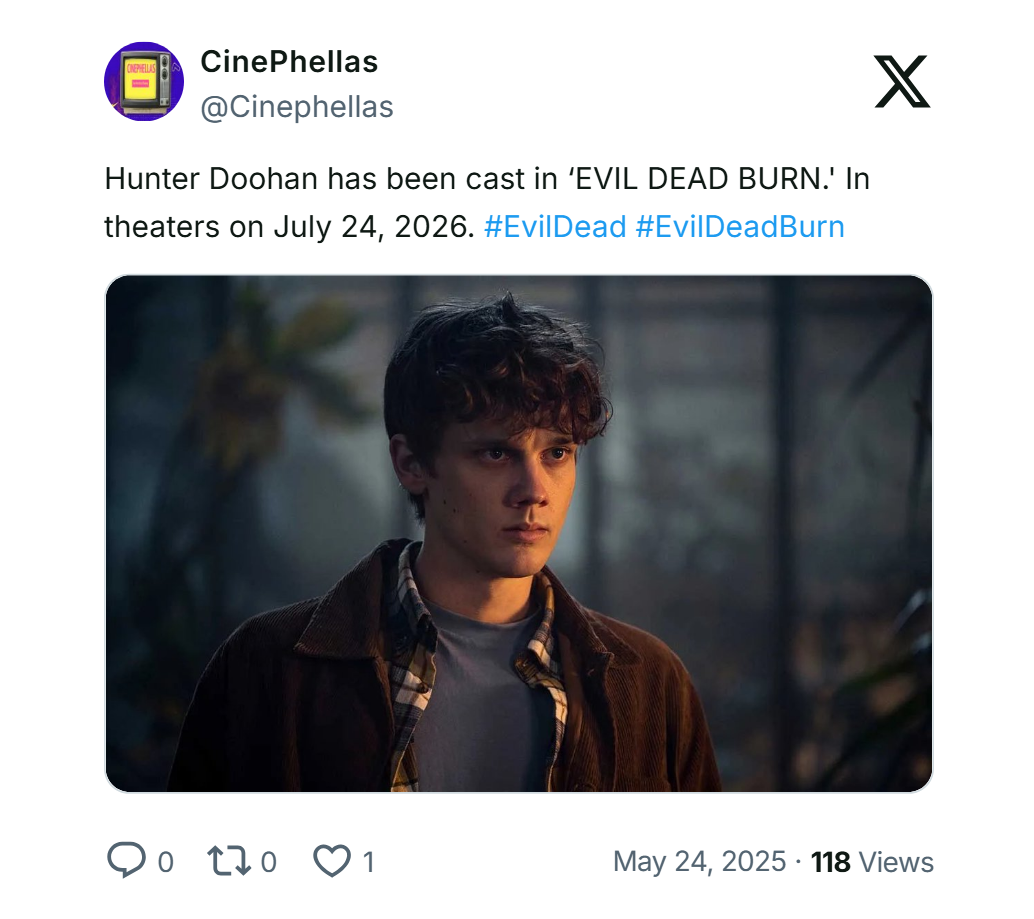Click the @Cinephellas handle

(x=296, y=106)
